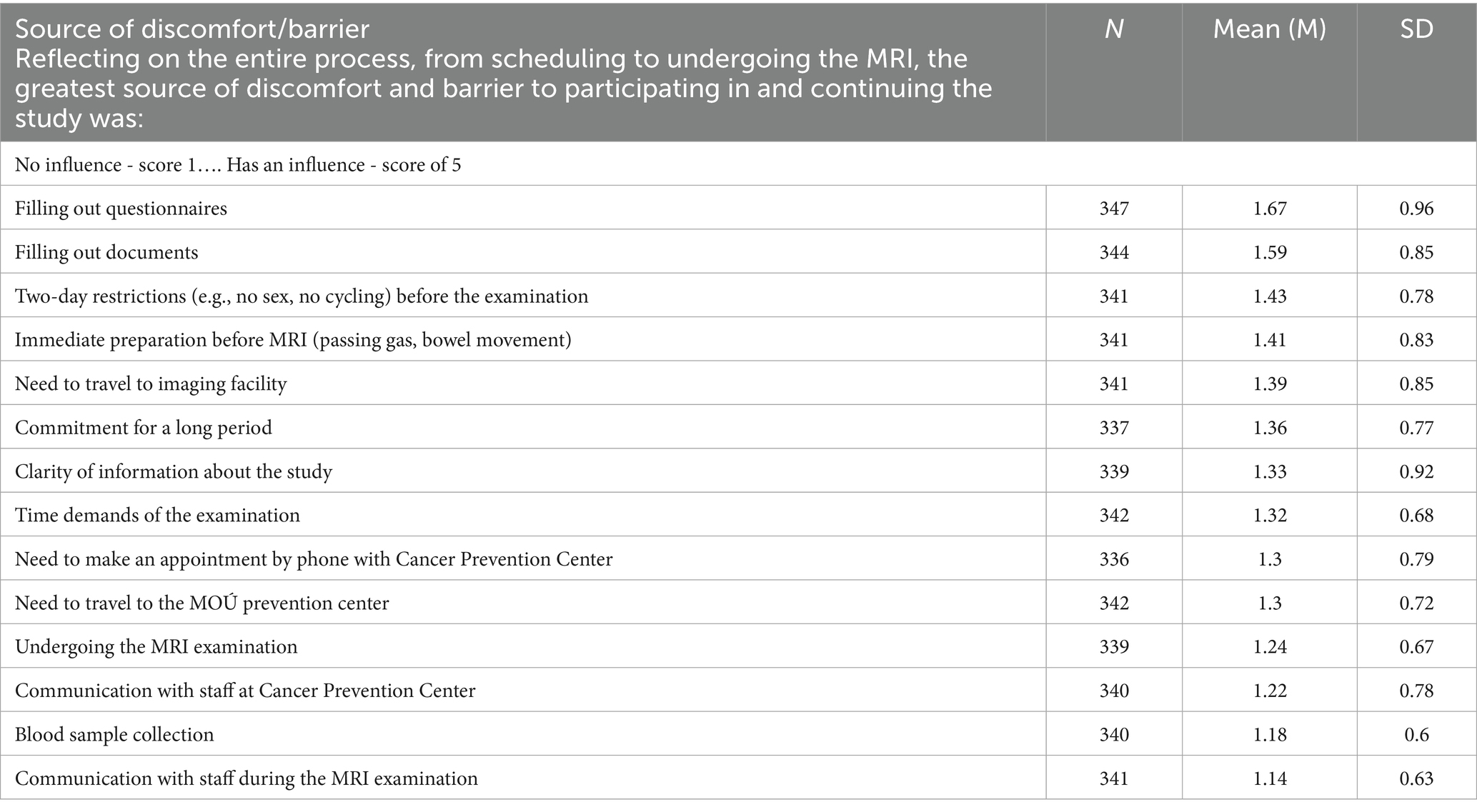This screenshot has width=1477, height=812.
Task: Click the "Immediate preparation before MRI" row label
Action: click(293, 340)
